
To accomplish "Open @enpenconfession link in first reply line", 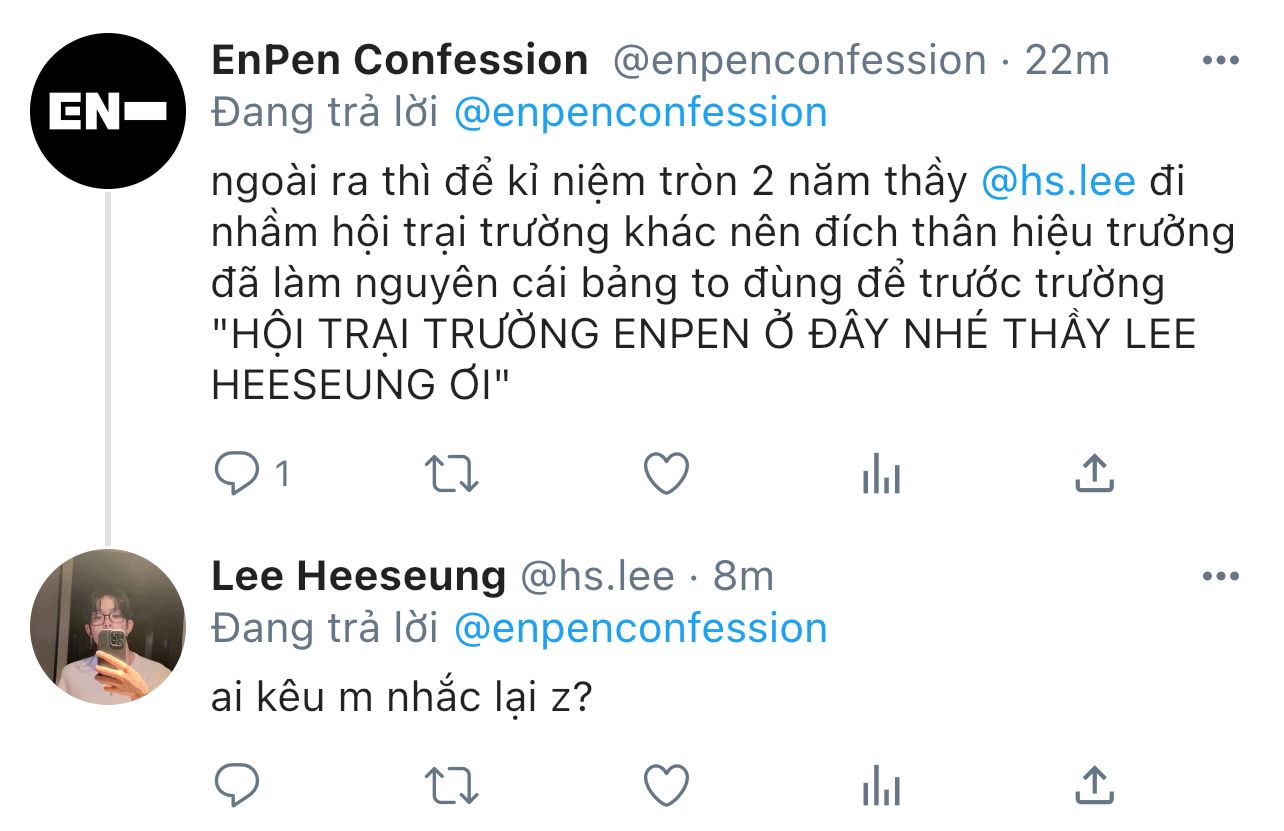I will click(640, 113).
